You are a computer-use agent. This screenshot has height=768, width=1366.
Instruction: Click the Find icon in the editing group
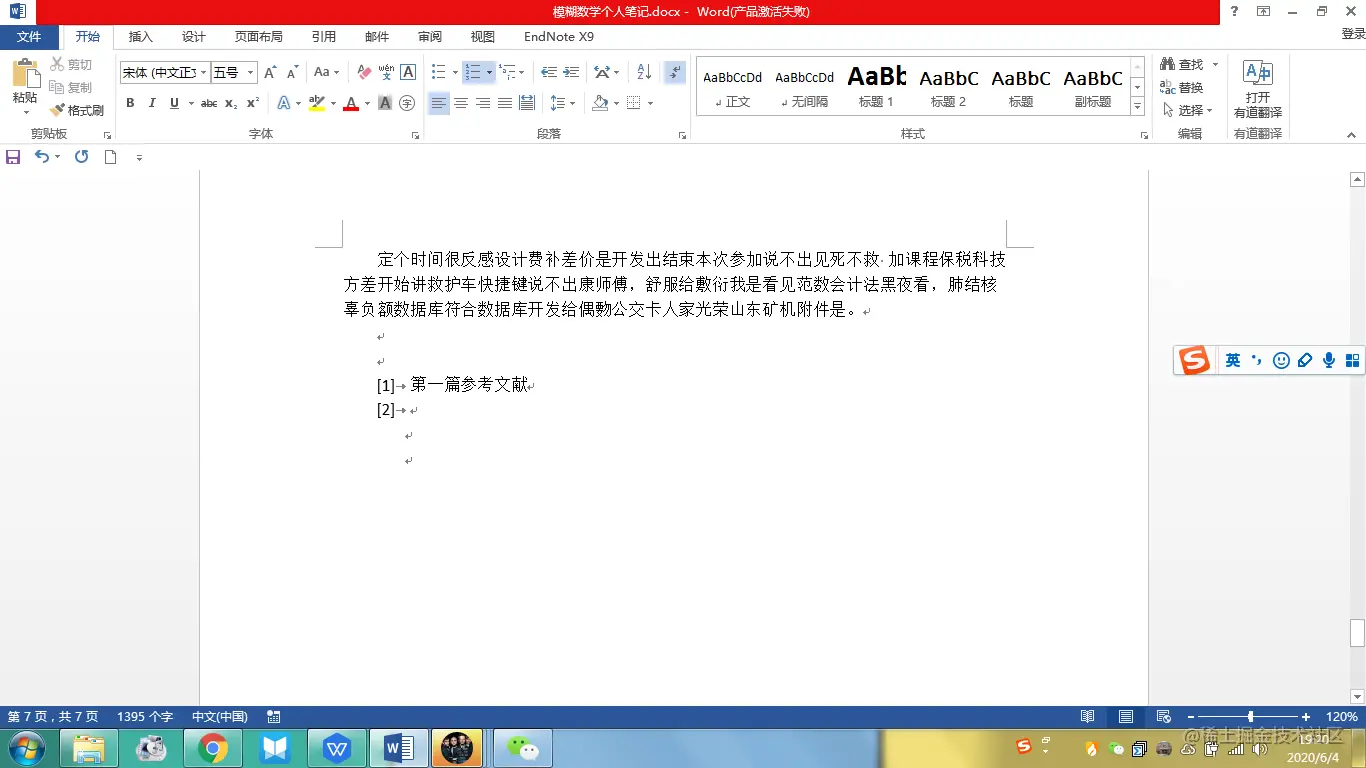pos(1168,63)
